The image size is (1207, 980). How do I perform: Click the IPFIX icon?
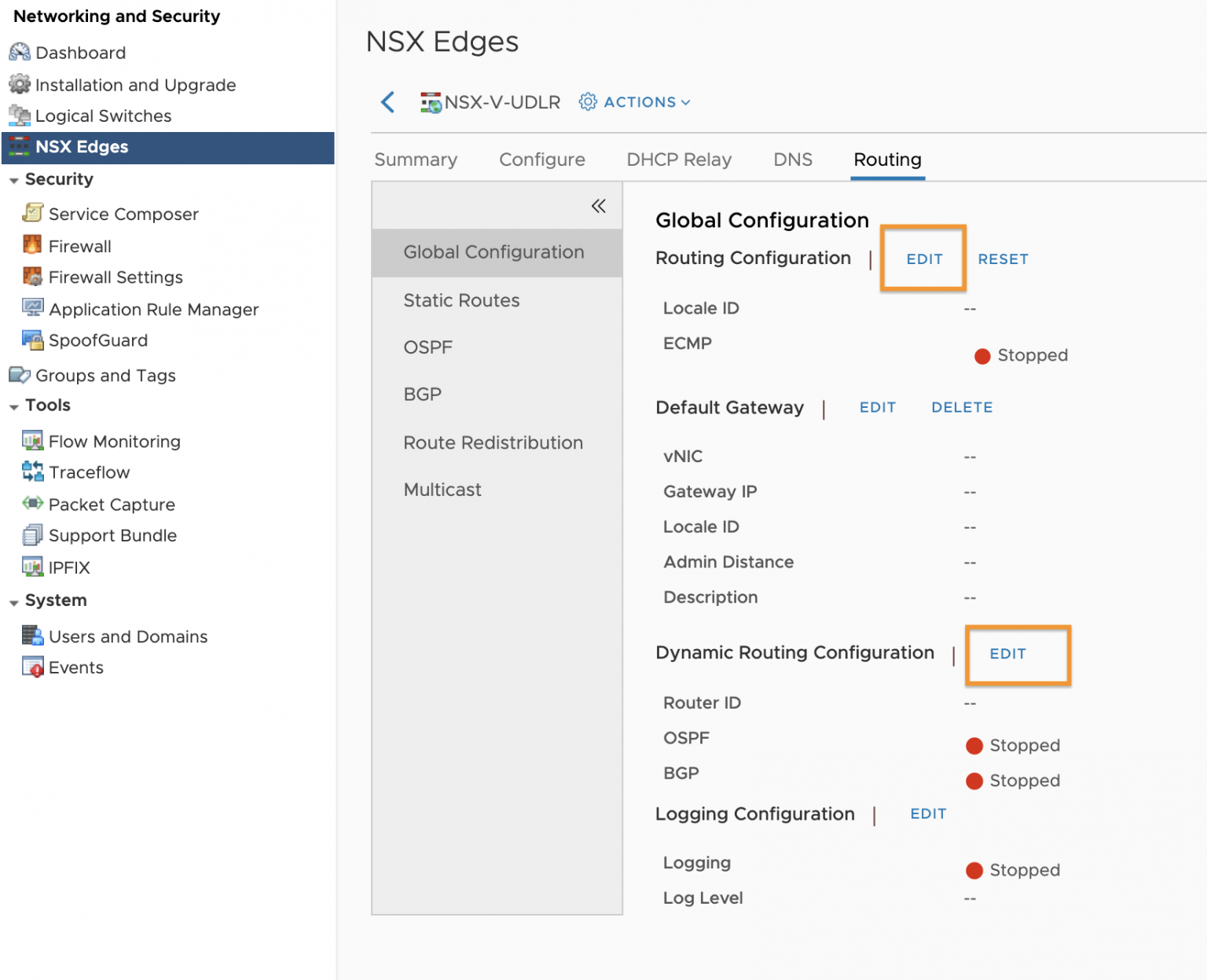coord(32,567)
